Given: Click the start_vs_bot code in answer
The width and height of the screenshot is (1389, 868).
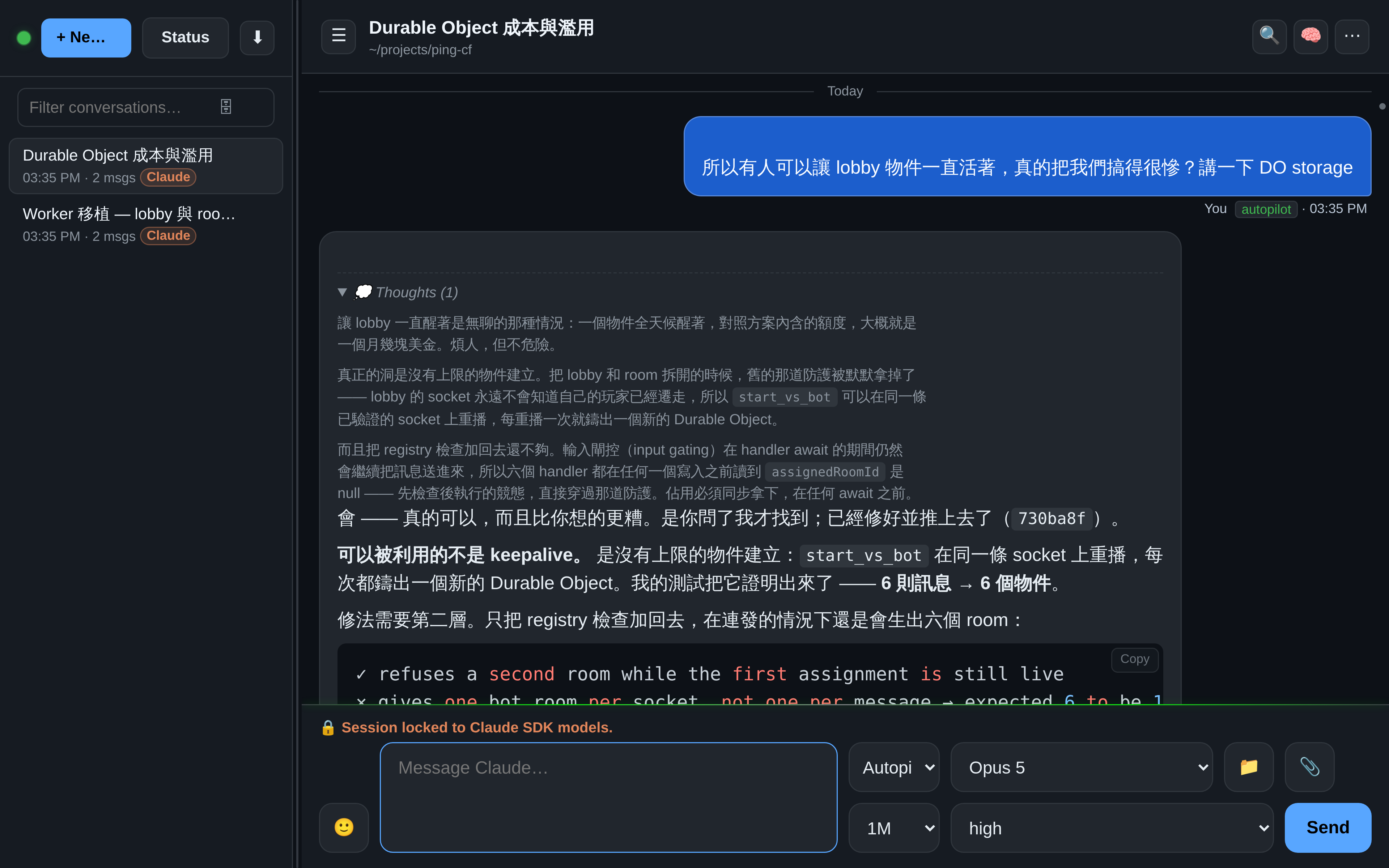Looking at the screenshot, I should point(863,556).
